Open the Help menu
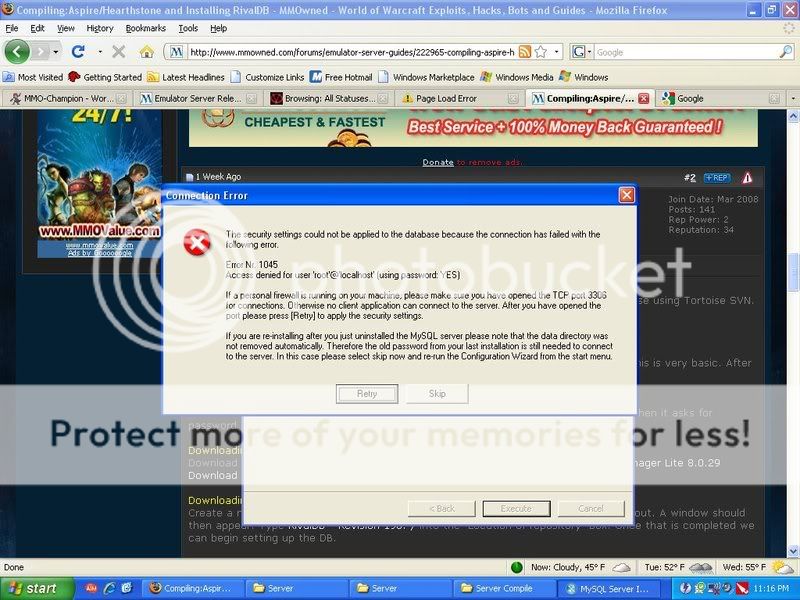The width and height of the screenshot is (800, 600). coord(218,28)
